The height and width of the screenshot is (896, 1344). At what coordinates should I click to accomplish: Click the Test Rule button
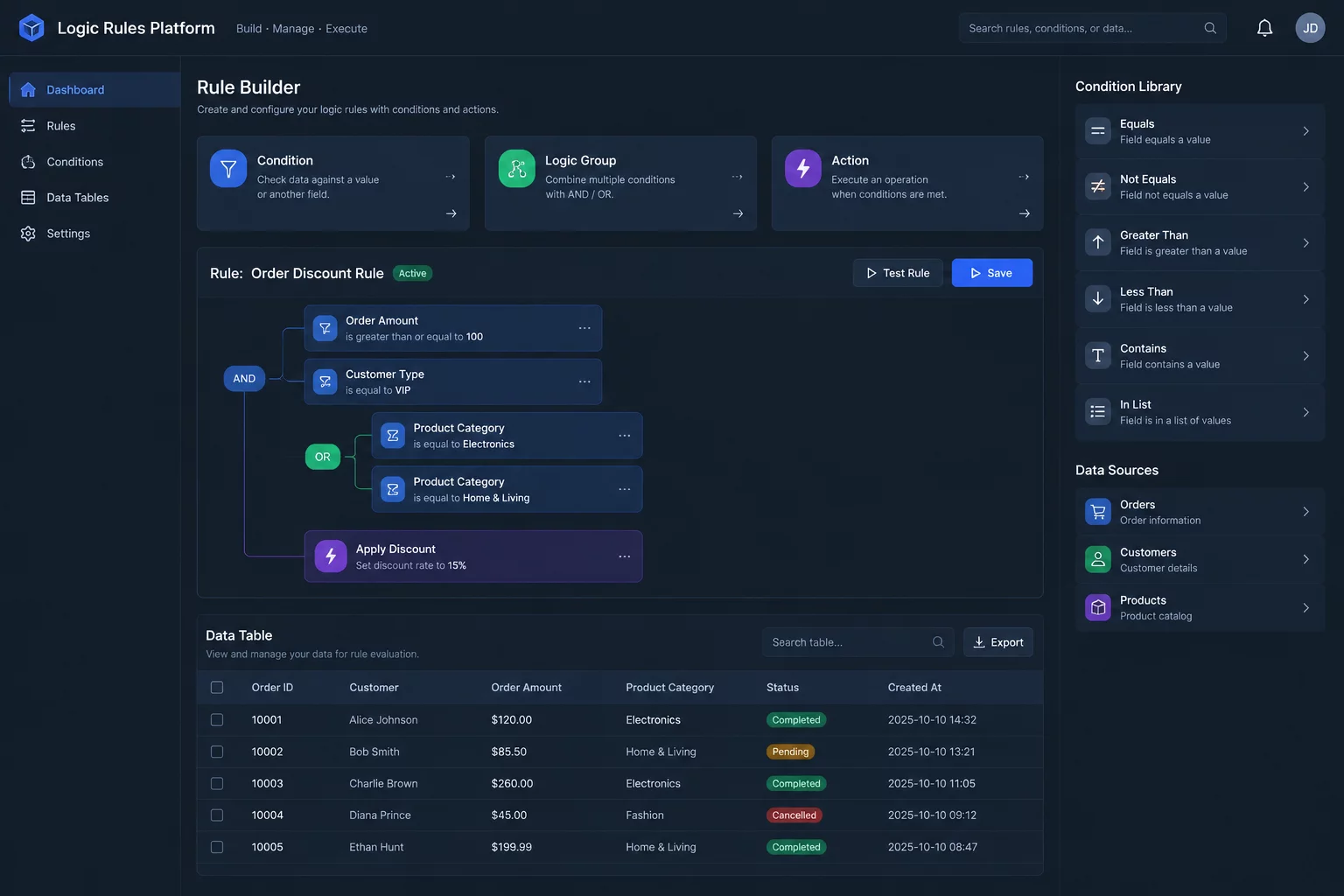pyautogui.click(x=898, y=273)
